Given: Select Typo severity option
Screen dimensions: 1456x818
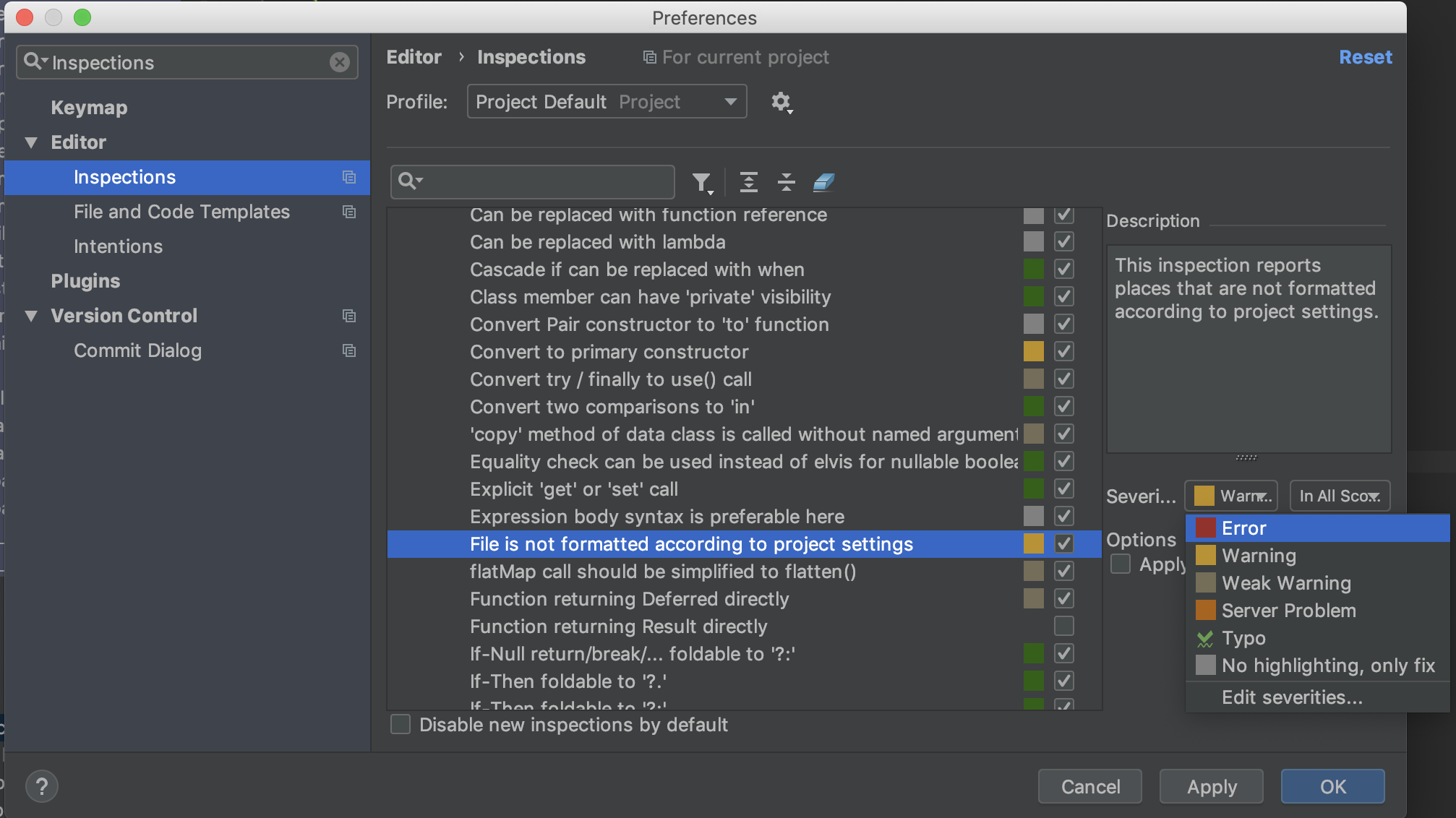Looking at the screenshot, I should (x=1317, y=638).
